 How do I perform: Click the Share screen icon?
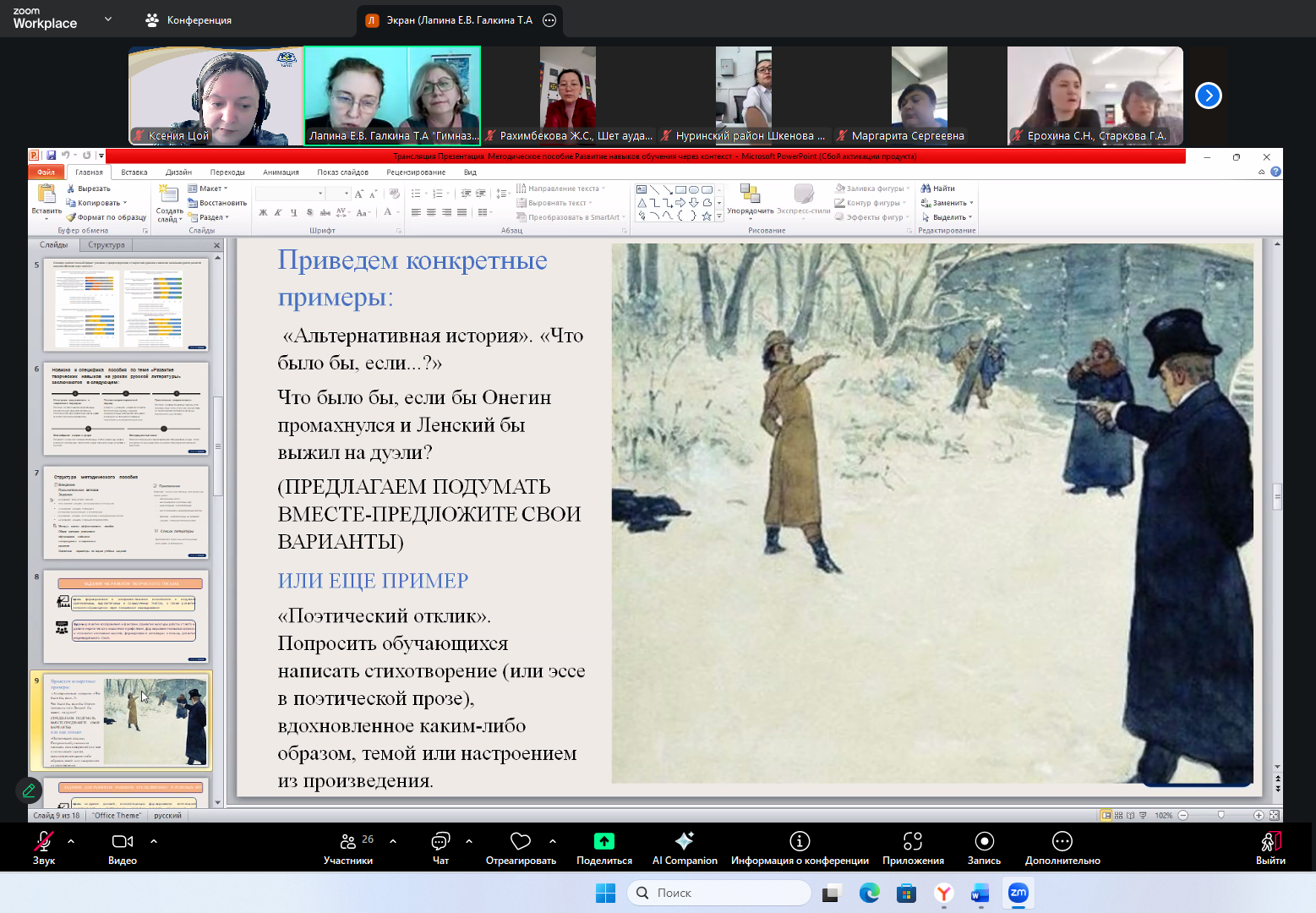click(x=603, y=841)
